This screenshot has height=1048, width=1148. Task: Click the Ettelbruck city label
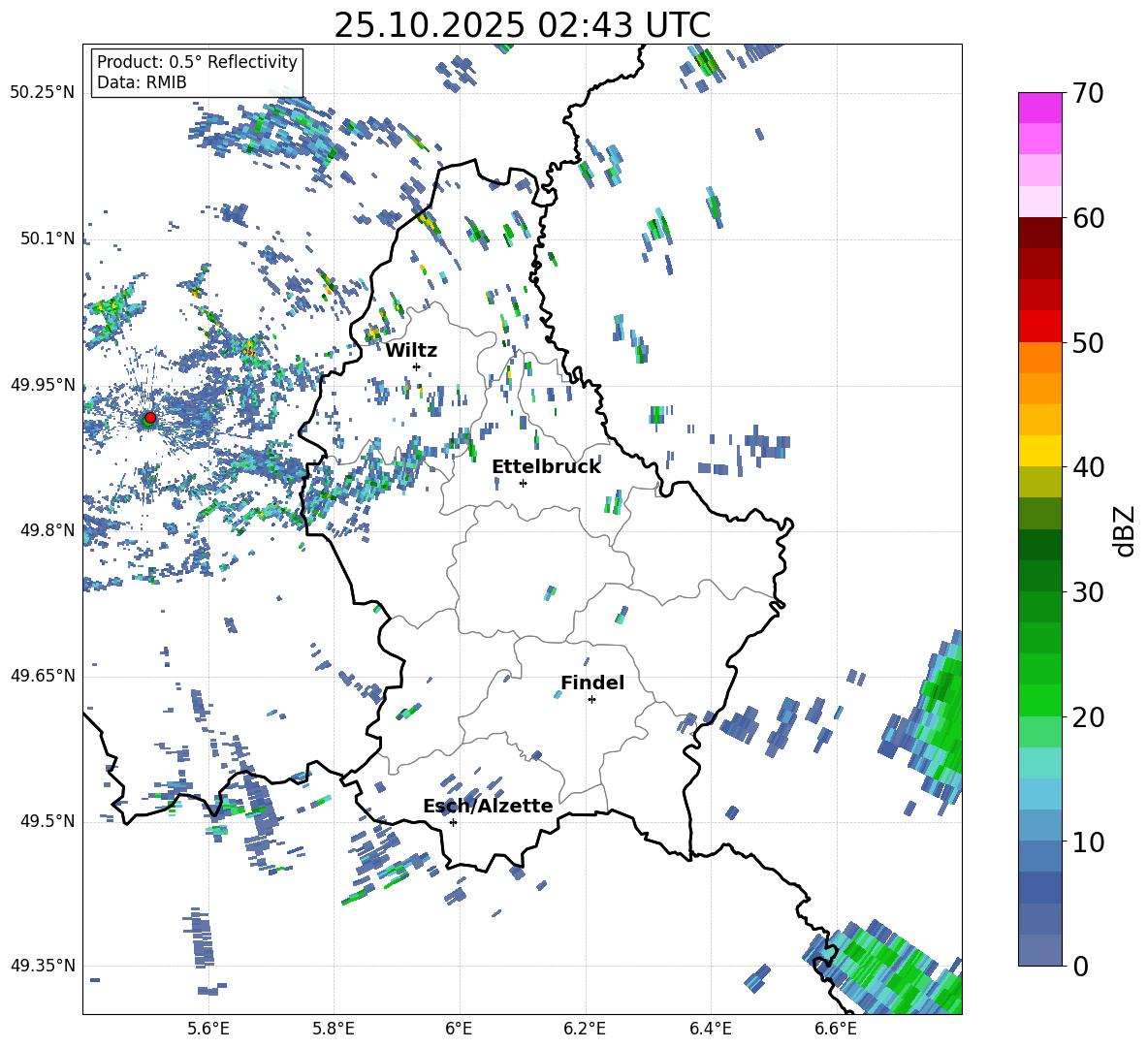[546, 466]
